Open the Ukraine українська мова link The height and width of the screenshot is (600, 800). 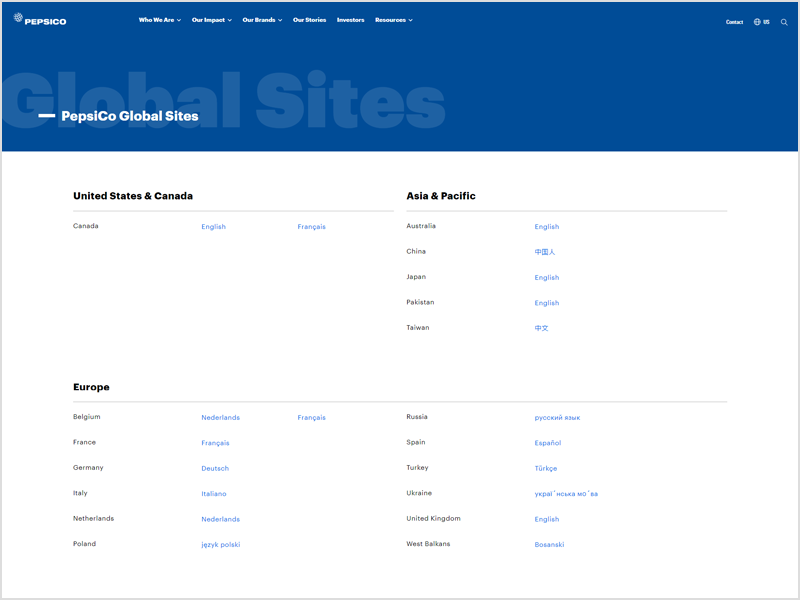(x=566, y=494)
